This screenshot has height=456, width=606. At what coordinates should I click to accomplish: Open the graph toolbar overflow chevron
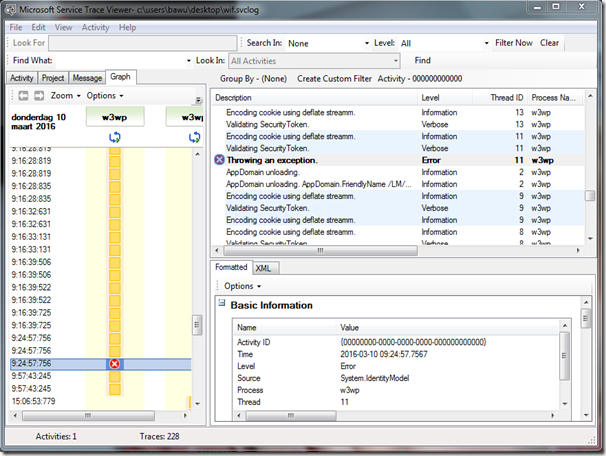point(198,100)
